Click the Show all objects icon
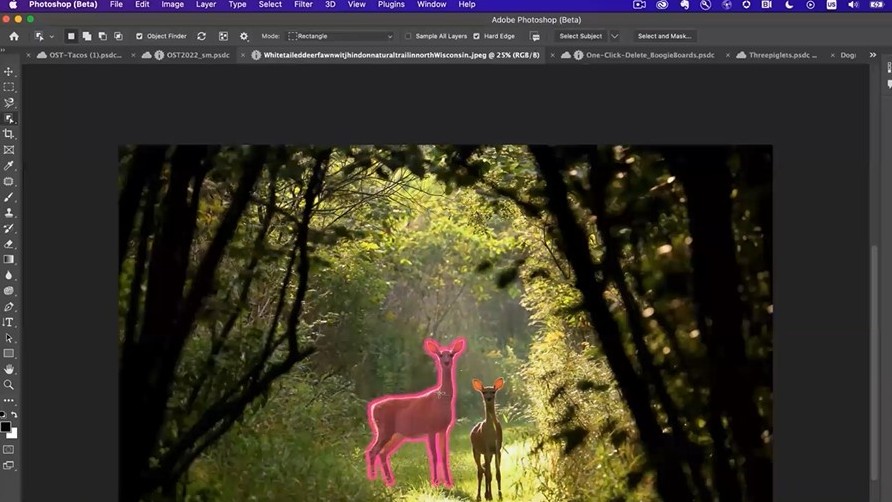Viewport: 892px width, 502px height. (223, 36)
